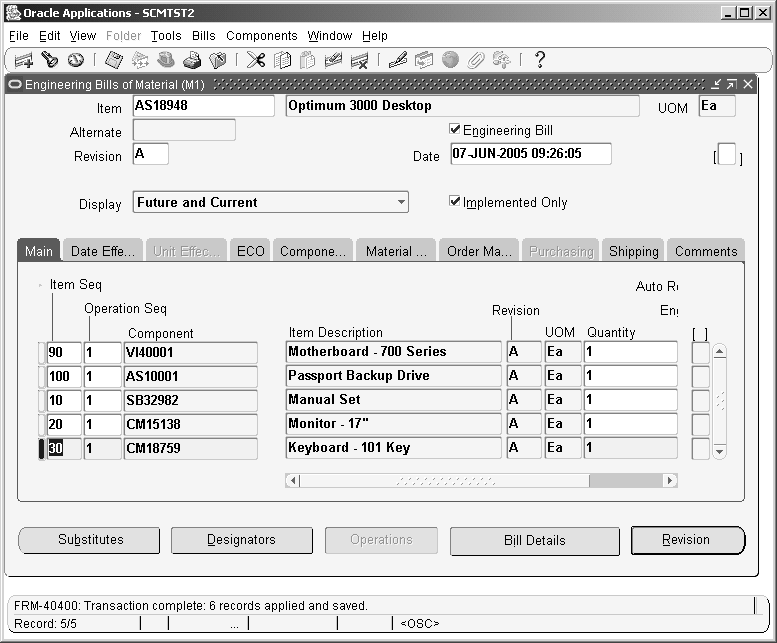777x643 pixels.
Task: Switch to the Order Ma... tab
Action: [x=479, y=251]
